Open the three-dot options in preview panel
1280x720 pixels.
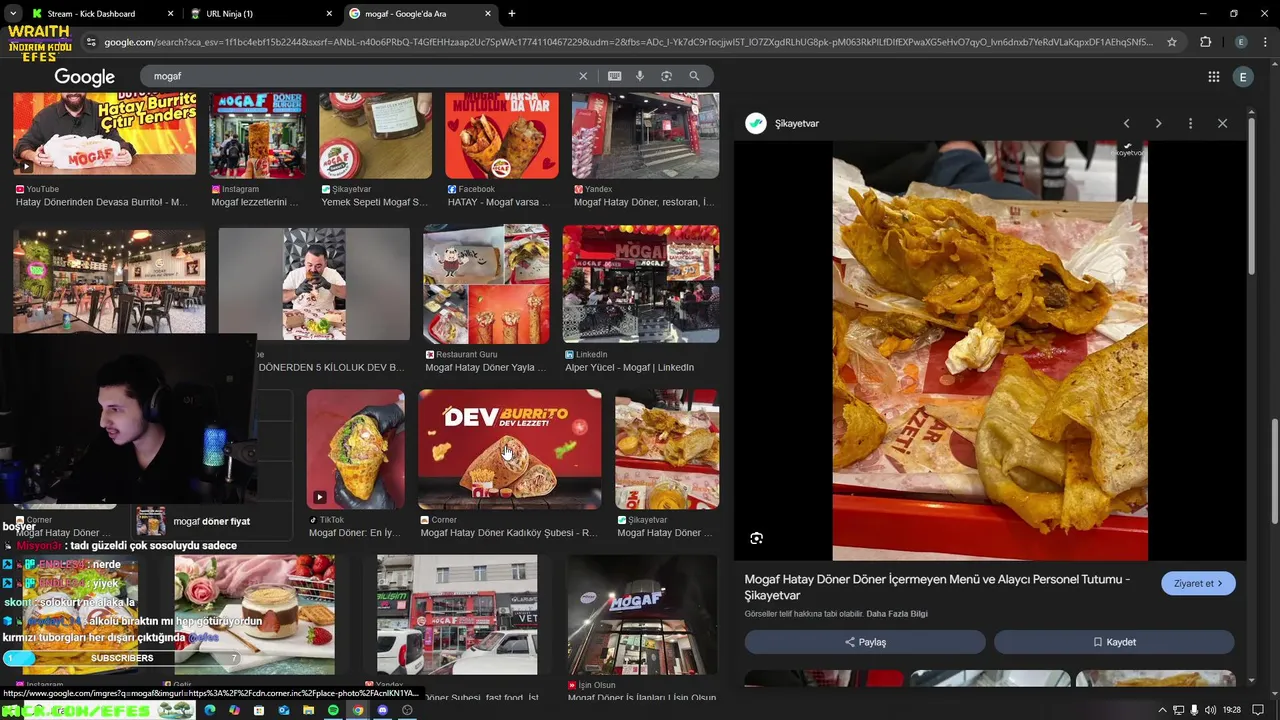[x=1190, y=123]
